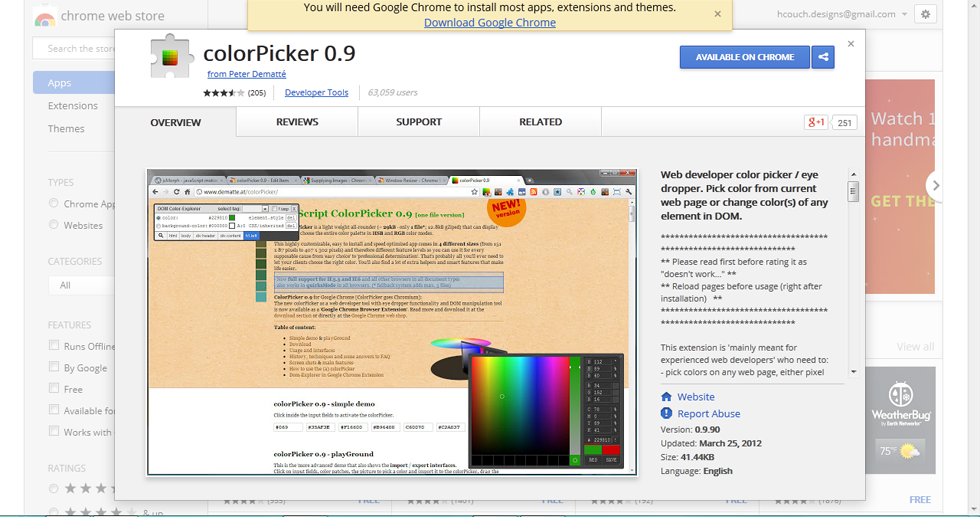Select the Chrome Apps radio button

pyautogui.click(x=54, y=203)
